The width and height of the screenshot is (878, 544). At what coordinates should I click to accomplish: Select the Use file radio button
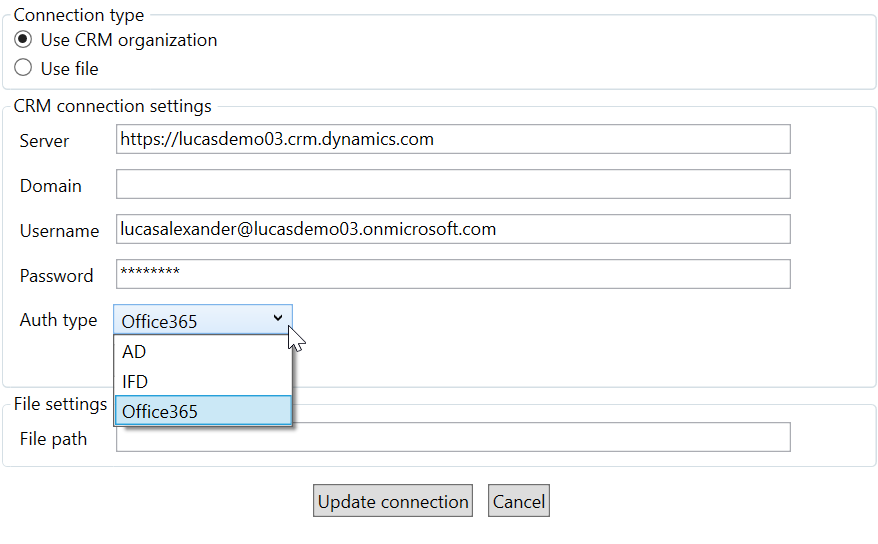pyautogui.click(x=23, y=68)
